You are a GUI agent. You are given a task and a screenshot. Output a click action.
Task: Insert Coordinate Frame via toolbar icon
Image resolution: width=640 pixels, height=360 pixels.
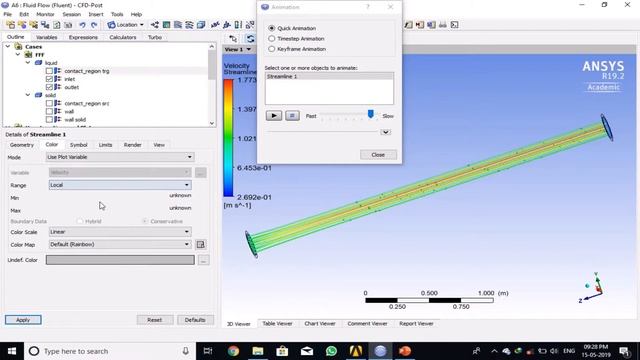point(227,25)
